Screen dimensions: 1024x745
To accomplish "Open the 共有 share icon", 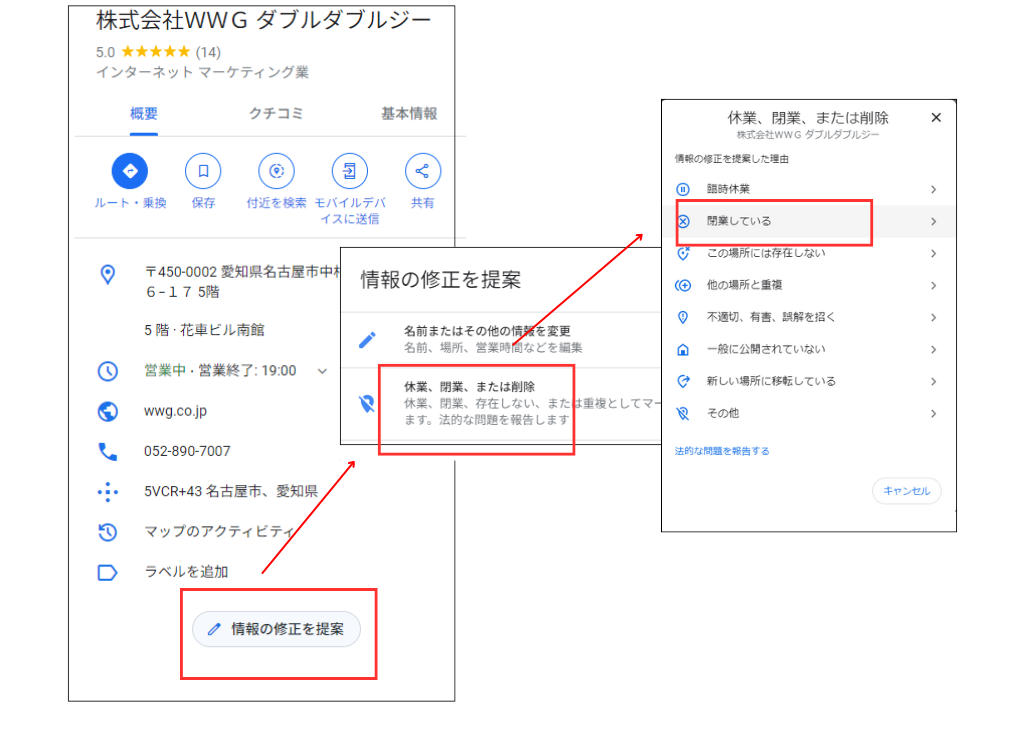I will 422,171.
